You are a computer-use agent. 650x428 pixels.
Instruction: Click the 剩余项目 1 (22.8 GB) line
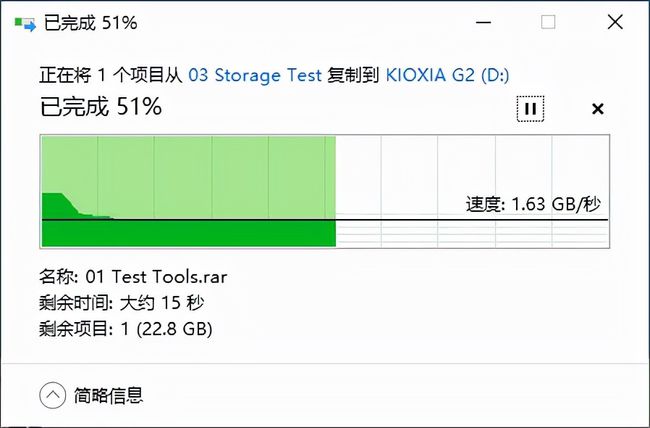pyautogui.click(x=126, y=328)
